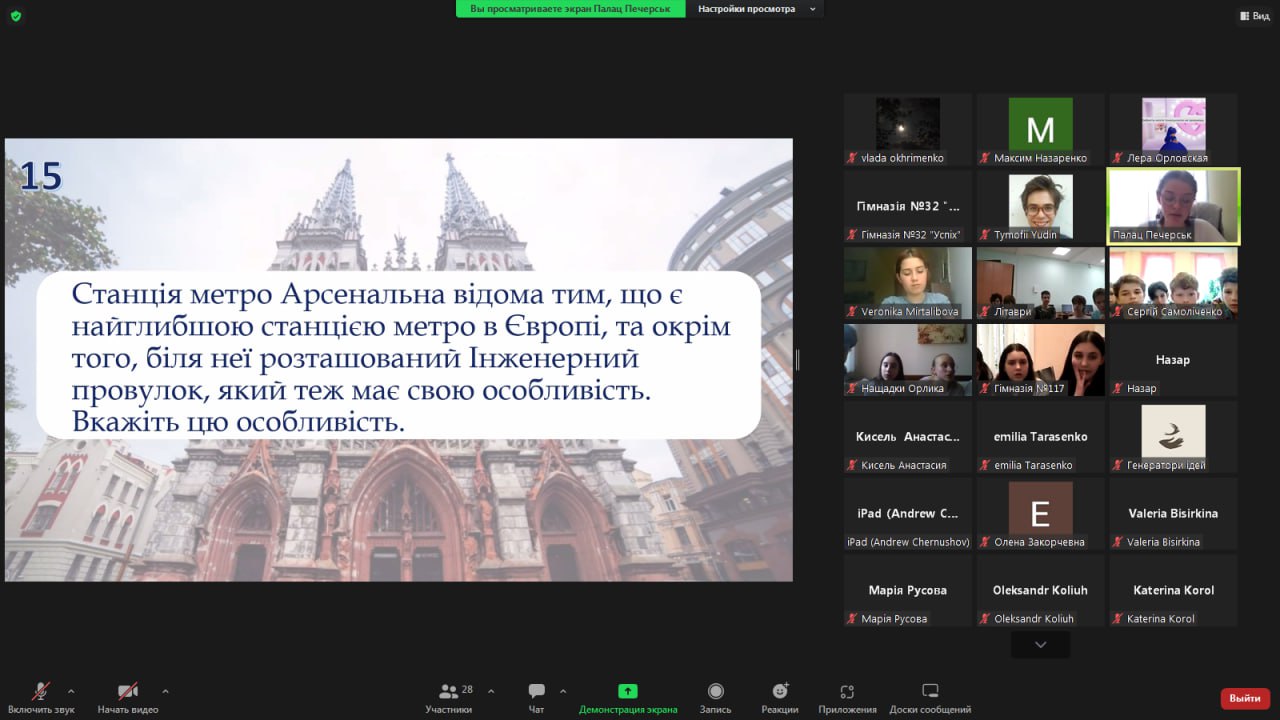1280x720 pixels.
Task: Open Настройки просмотра view options dropdown
Action: [x=756, y=9]
